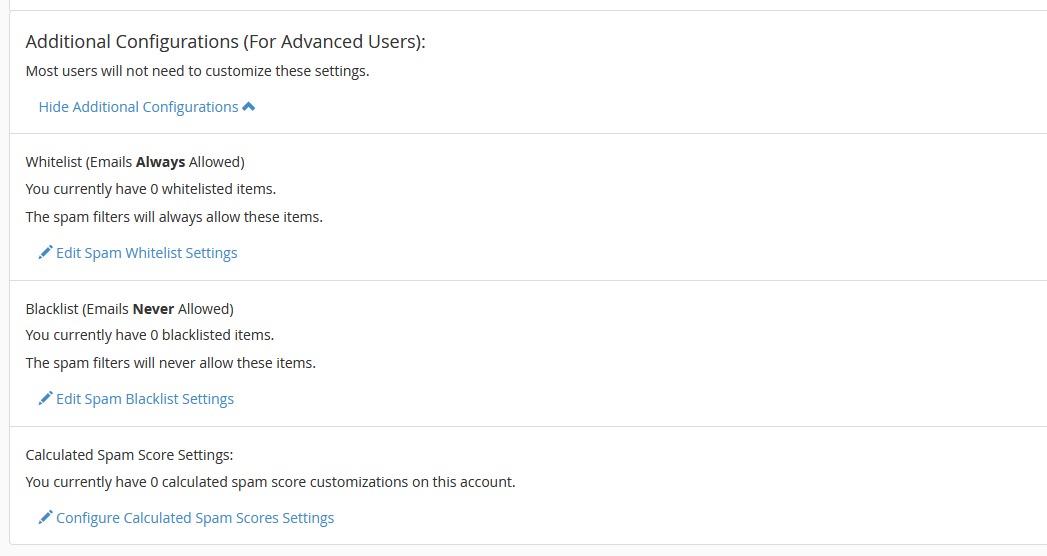Select the Whitelist (Emails Always Allowed) heading
The image size is (1047, 556).
[x=135, y=162]
